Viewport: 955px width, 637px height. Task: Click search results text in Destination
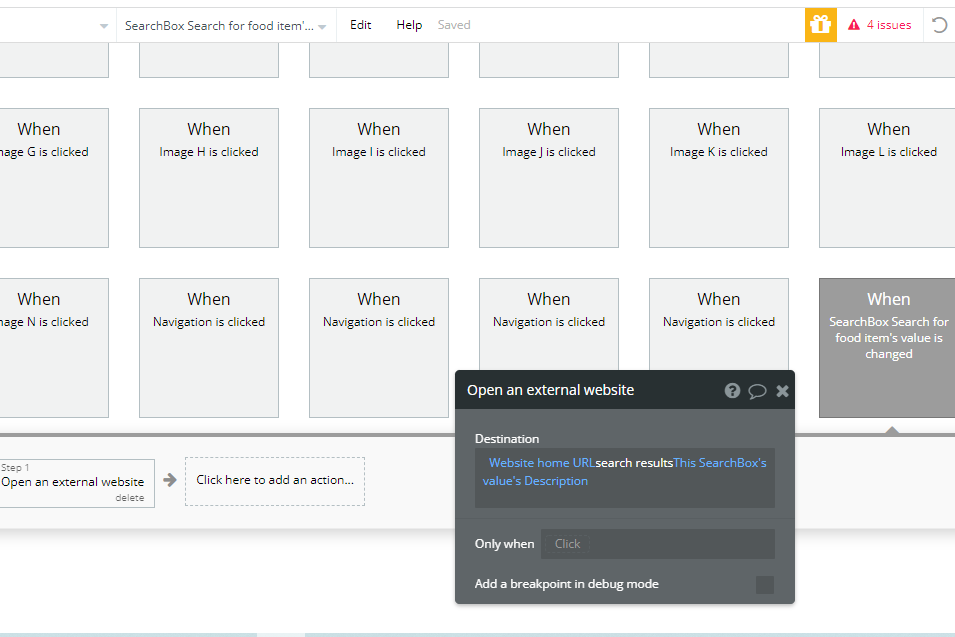pyautogui.click(x=634, y=463)
